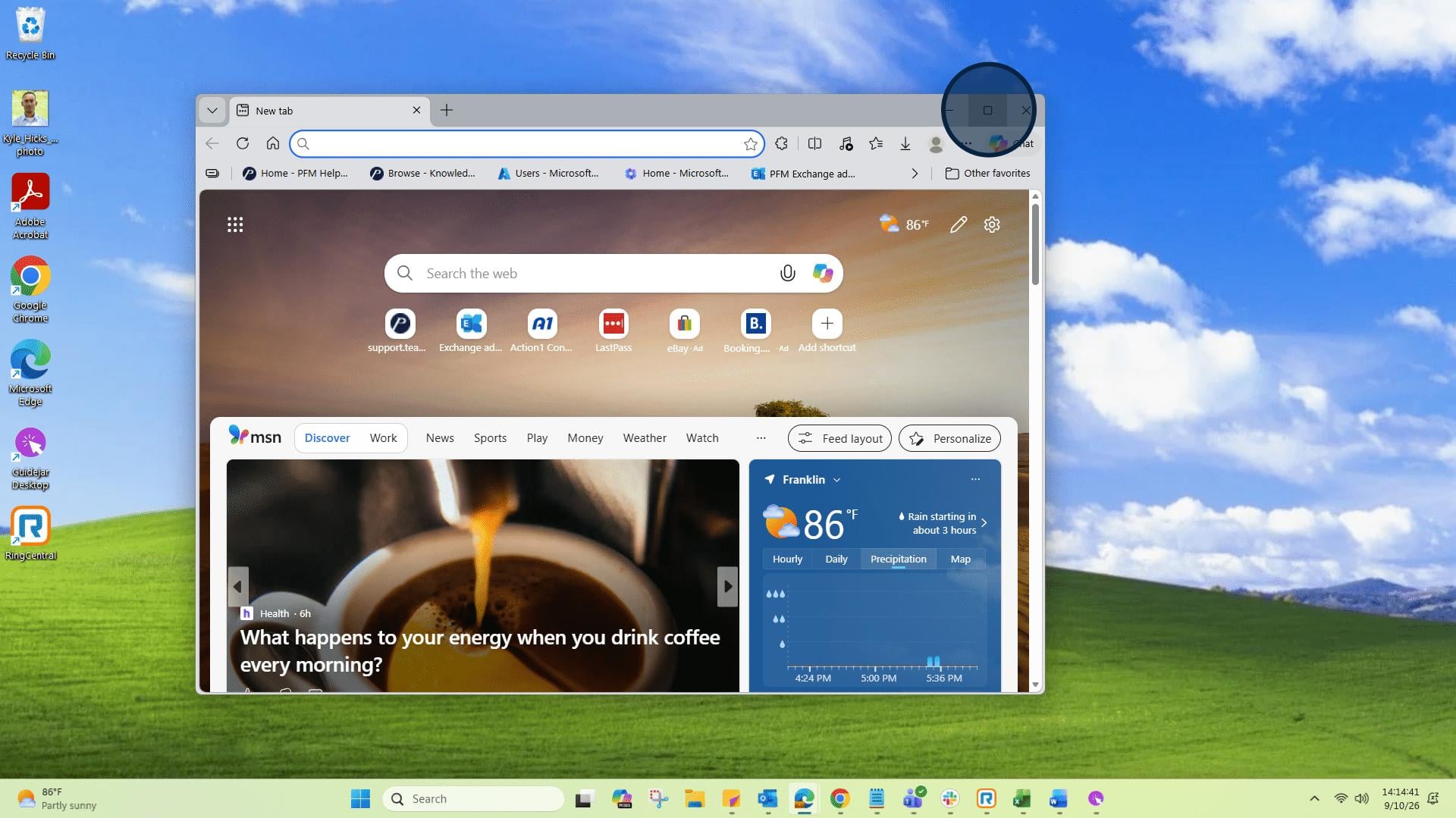Open Split screen in Edge toolbar

(815, 143)
